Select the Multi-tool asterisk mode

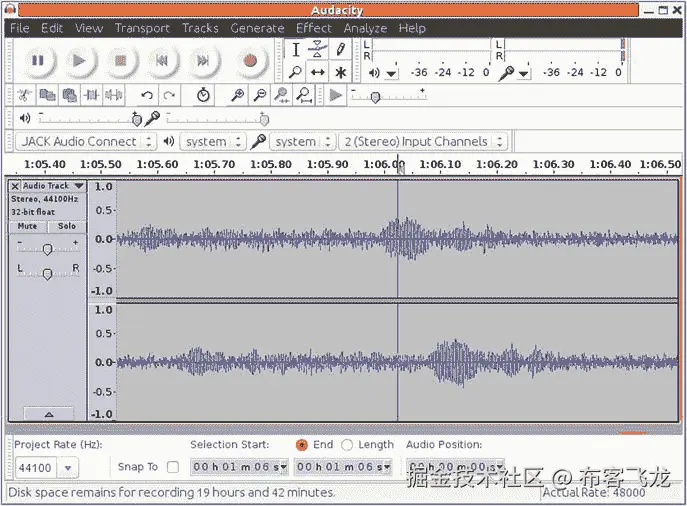(x=340, y=71)
